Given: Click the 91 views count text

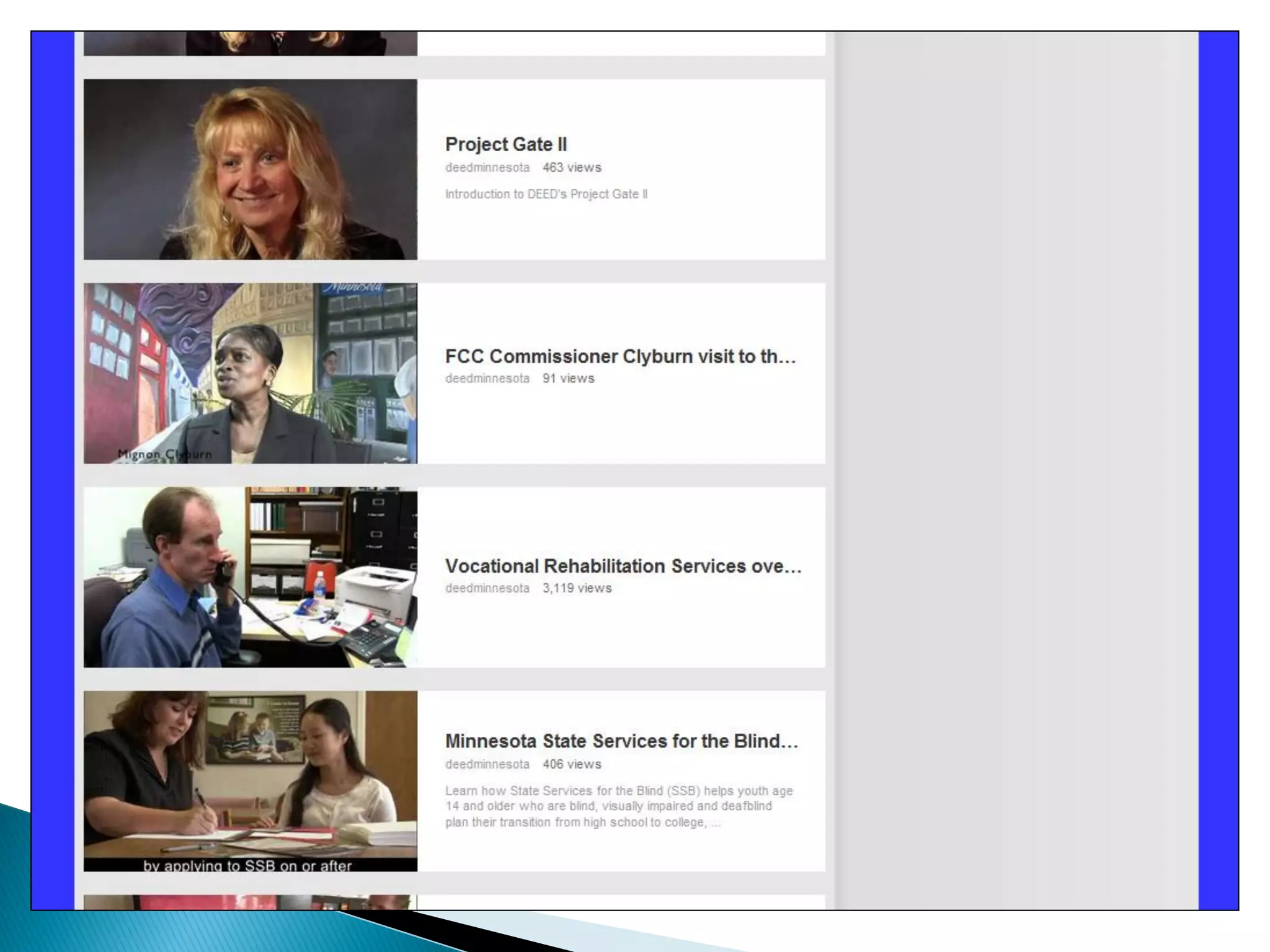Looking at the screenshot, I should [x=568, y=378].
